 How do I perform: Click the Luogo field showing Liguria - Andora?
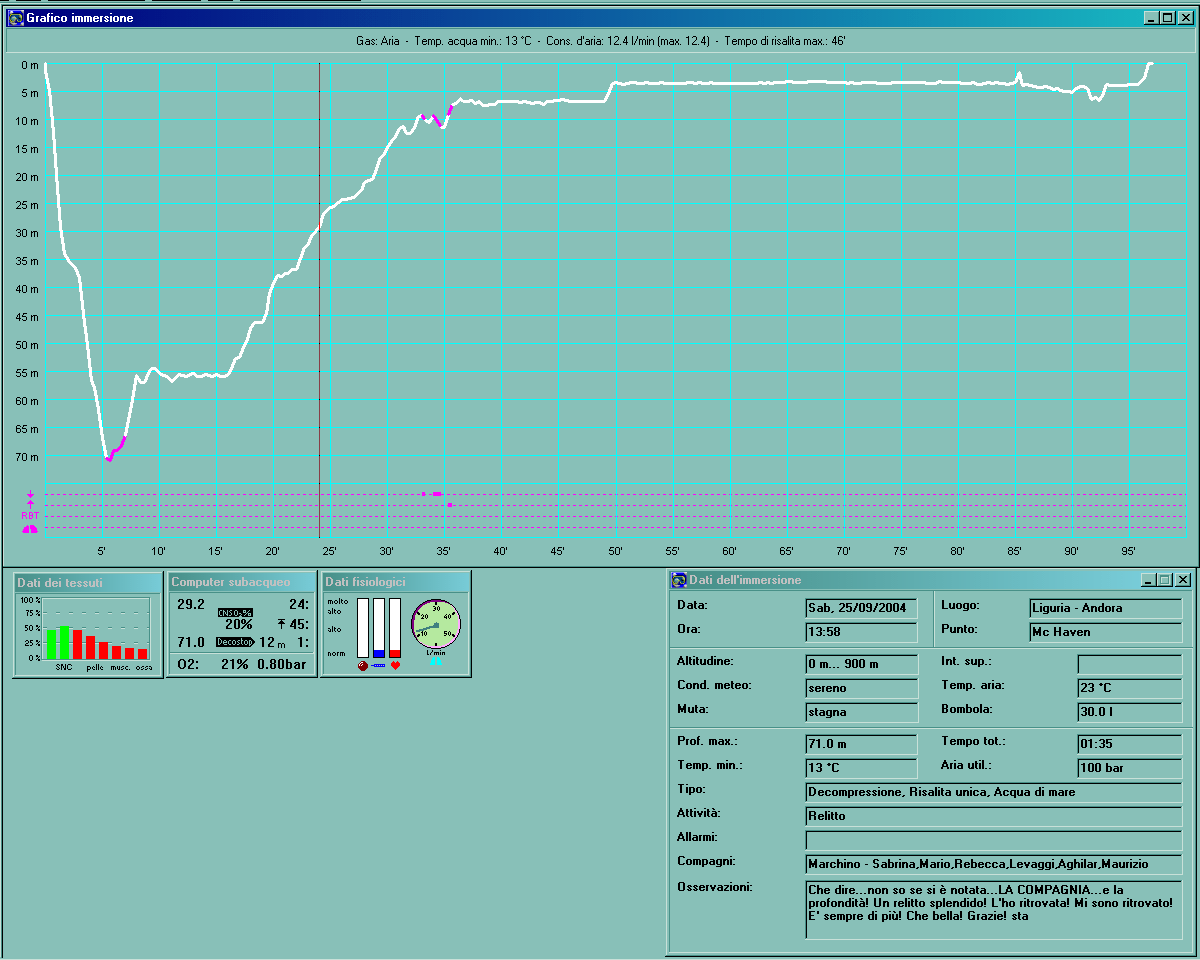[x=1104, y=608]
